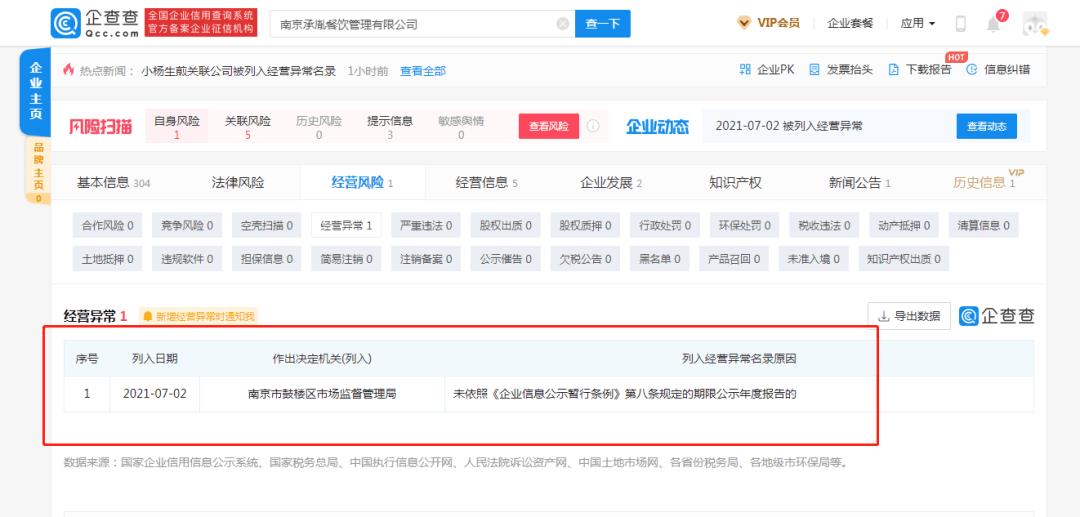Open 企业套餐 link
Screen dimensions: 1080x517
850,23
